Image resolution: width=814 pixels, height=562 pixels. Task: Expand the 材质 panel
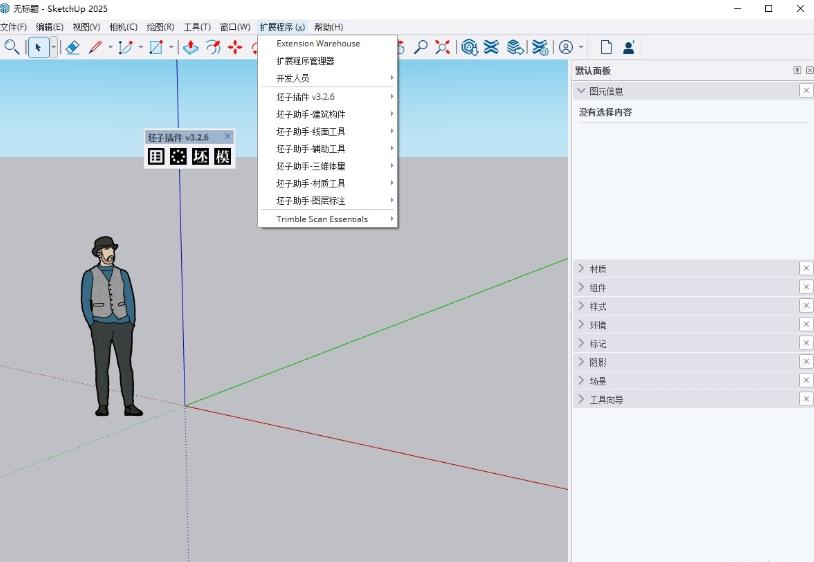tap(581, 268)
